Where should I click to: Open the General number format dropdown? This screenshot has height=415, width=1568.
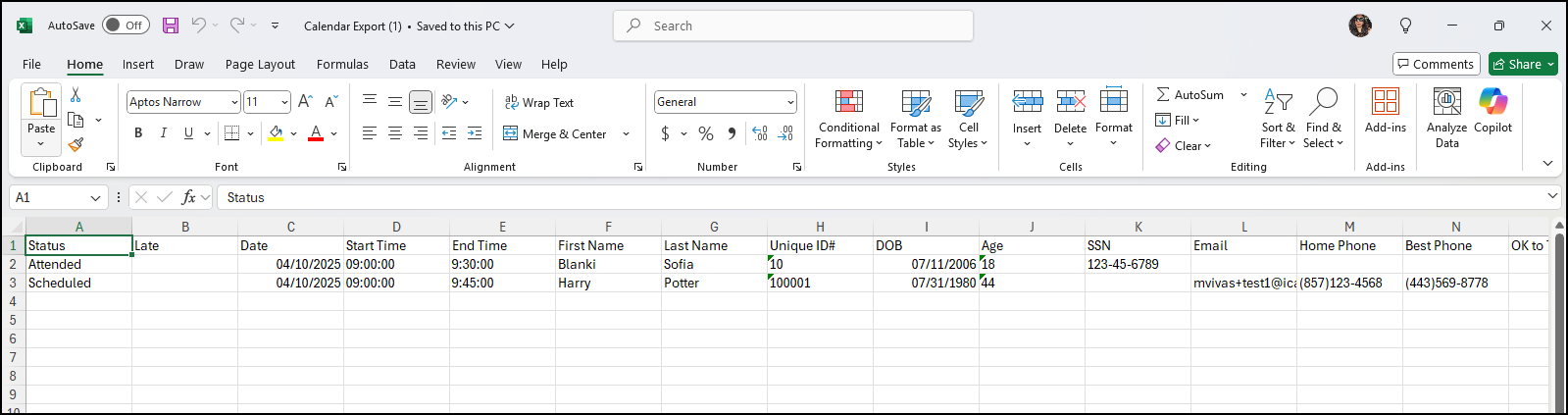click(790, 102)
